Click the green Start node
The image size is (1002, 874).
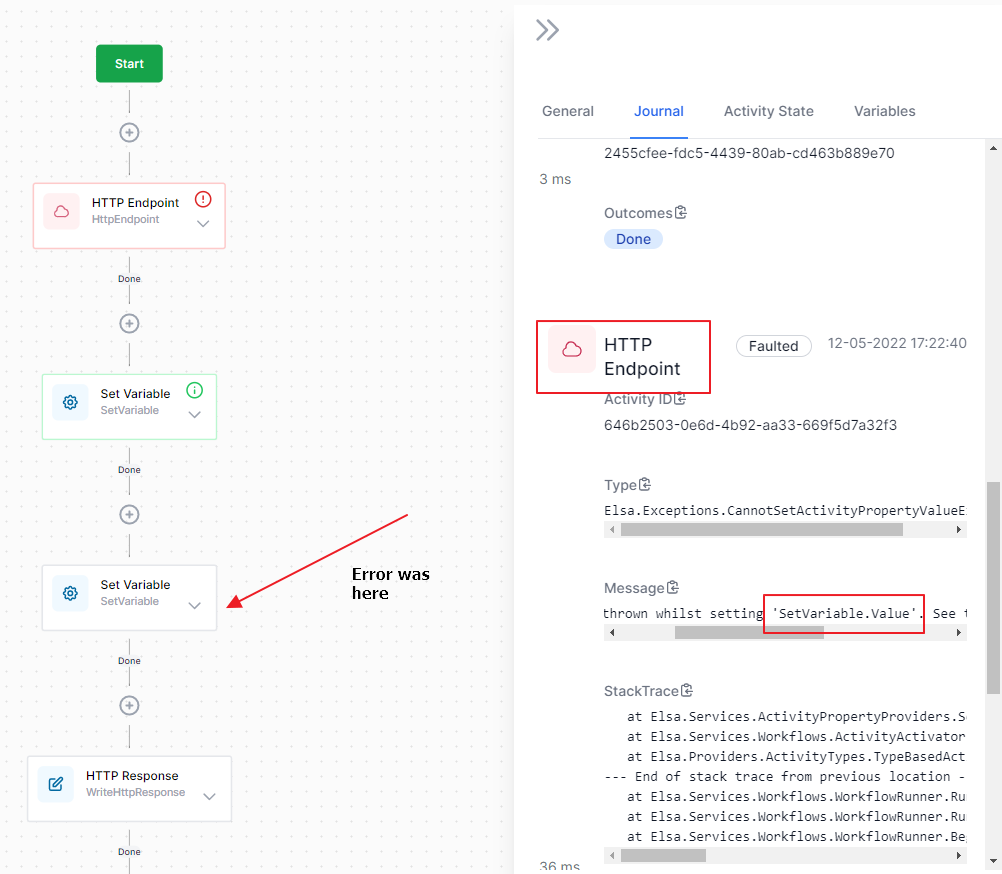tap(129, 63)
